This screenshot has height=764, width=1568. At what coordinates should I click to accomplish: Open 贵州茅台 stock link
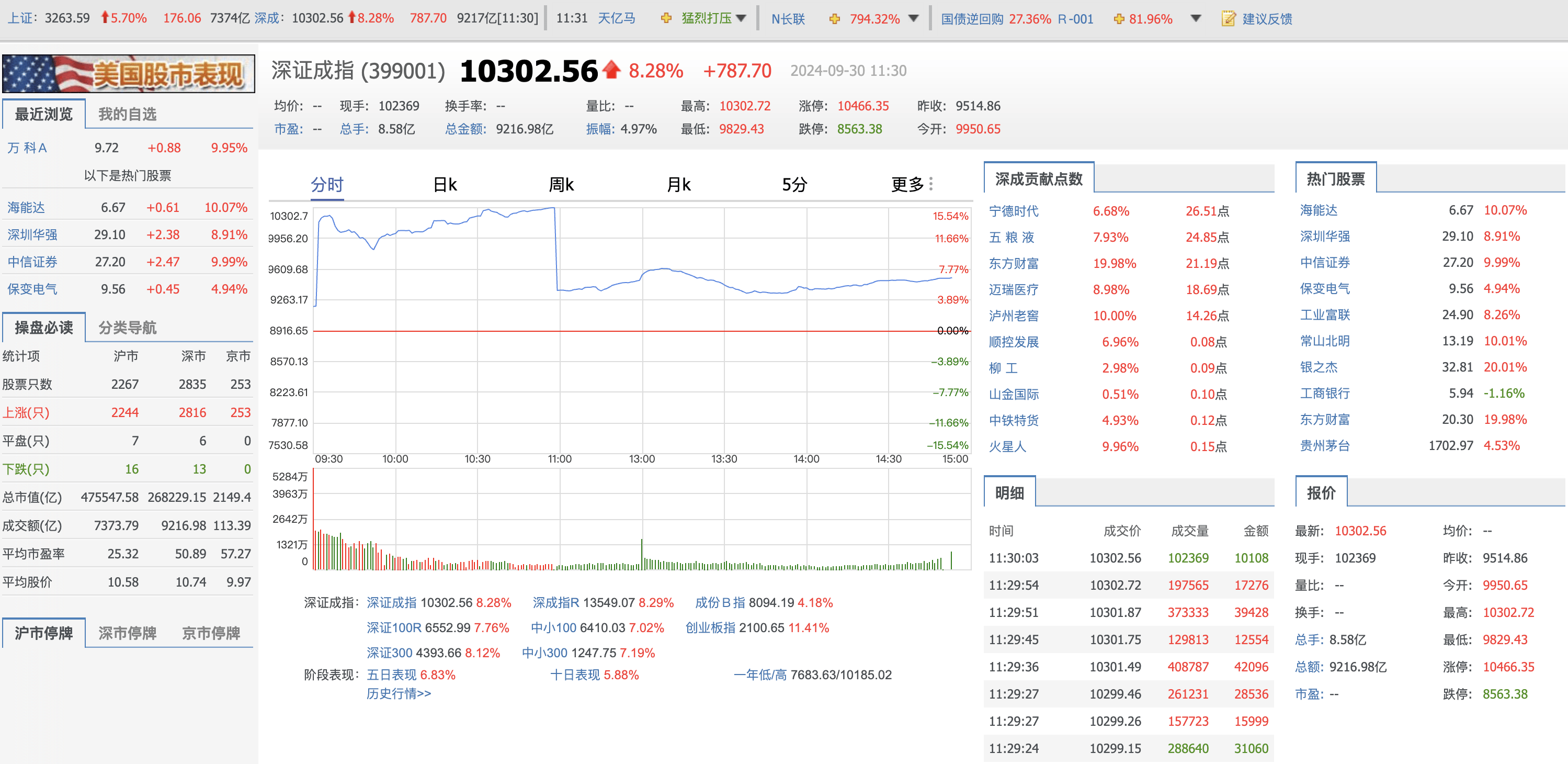point(1325,445)
